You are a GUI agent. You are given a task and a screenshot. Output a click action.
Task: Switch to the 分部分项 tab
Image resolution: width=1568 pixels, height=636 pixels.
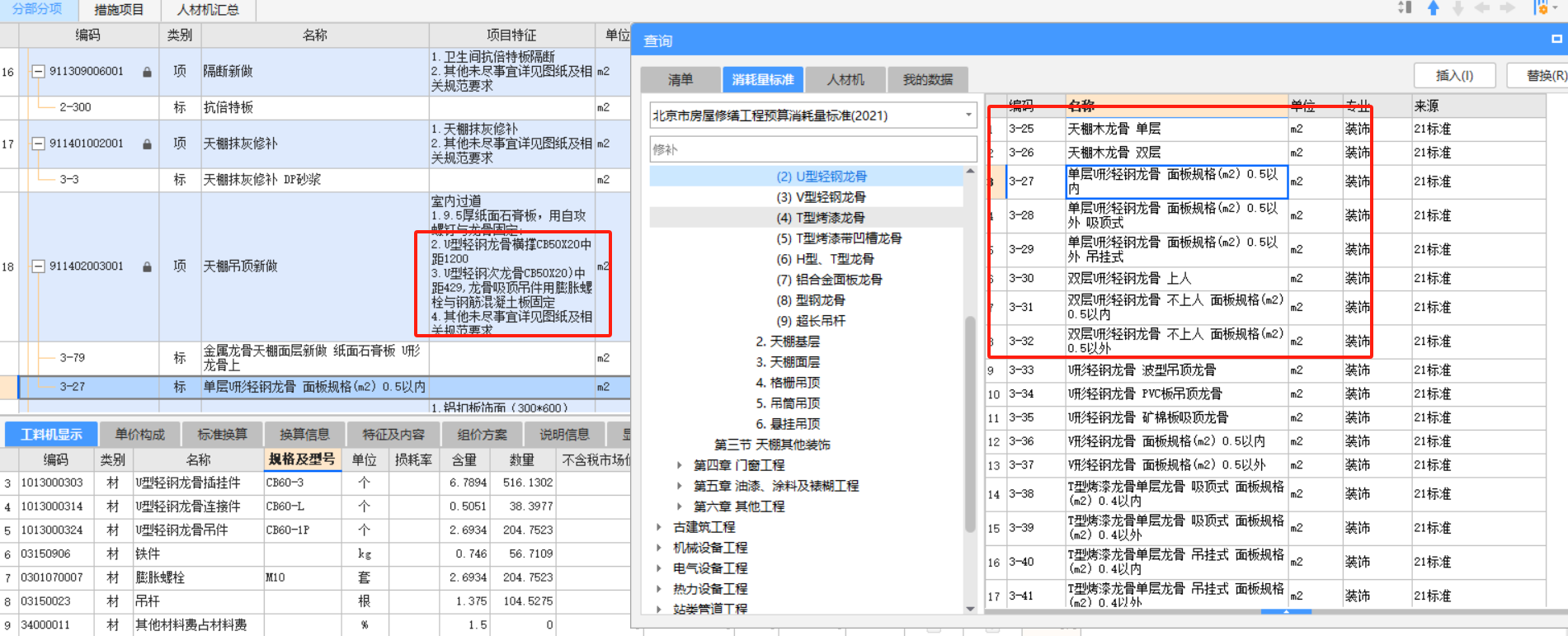(x=37, y=9)
